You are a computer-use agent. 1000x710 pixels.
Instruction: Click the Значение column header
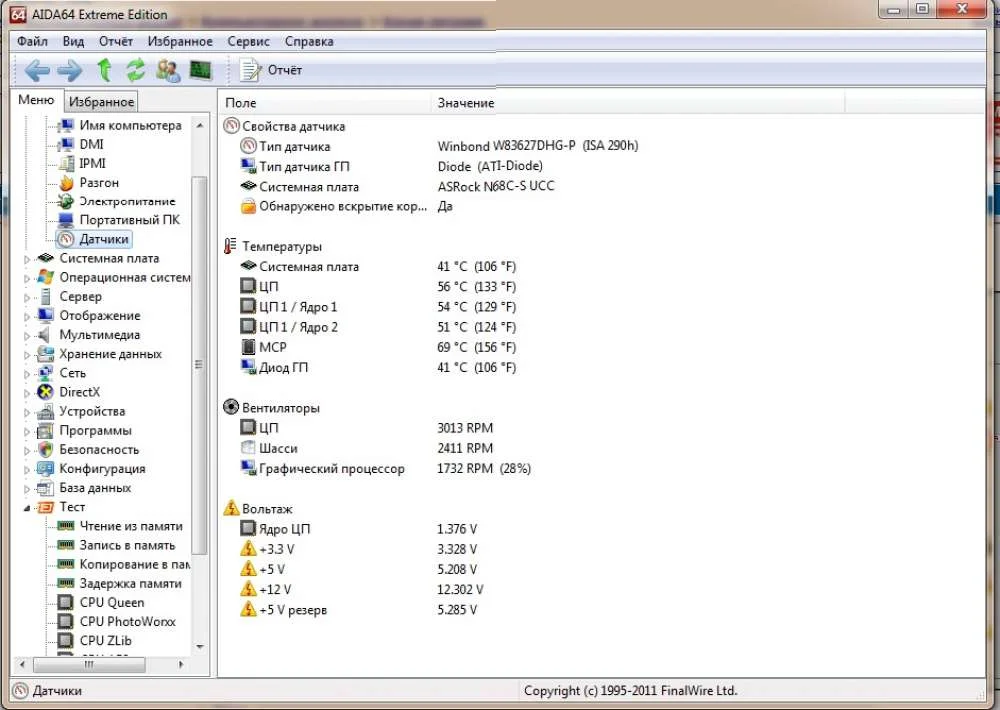[638, 103]
